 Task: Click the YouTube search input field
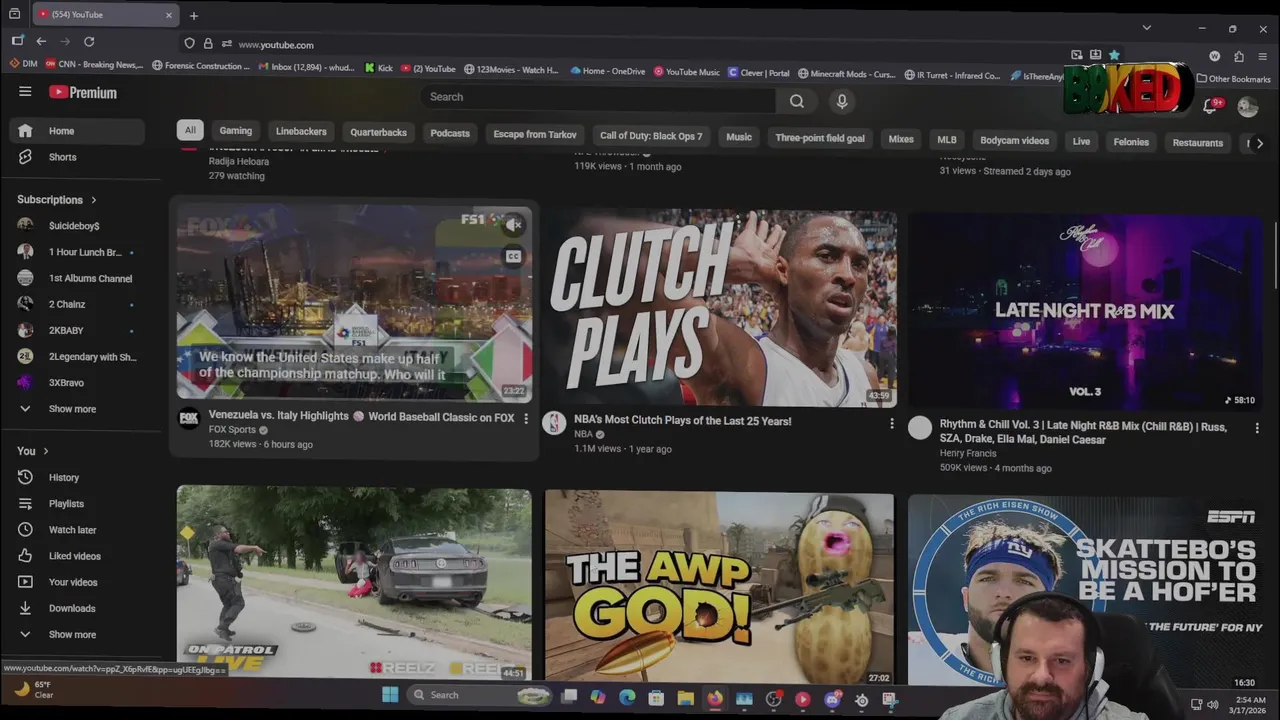tap(598, 97)
